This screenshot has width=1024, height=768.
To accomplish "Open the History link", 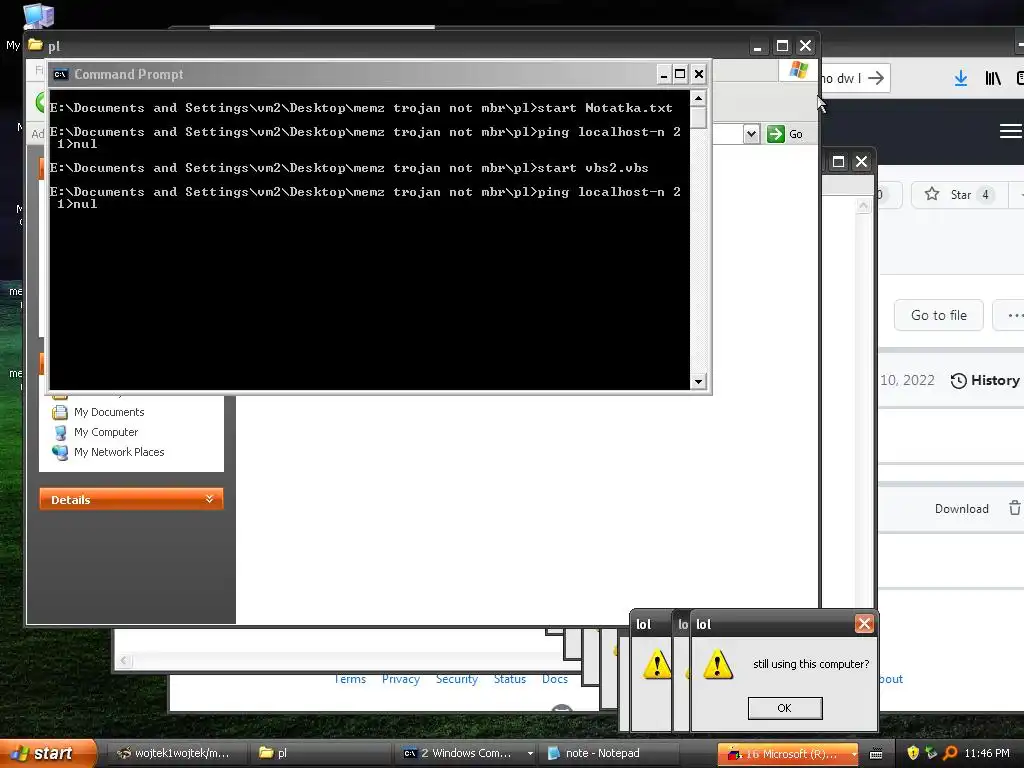I will click(x=985, y=381).
